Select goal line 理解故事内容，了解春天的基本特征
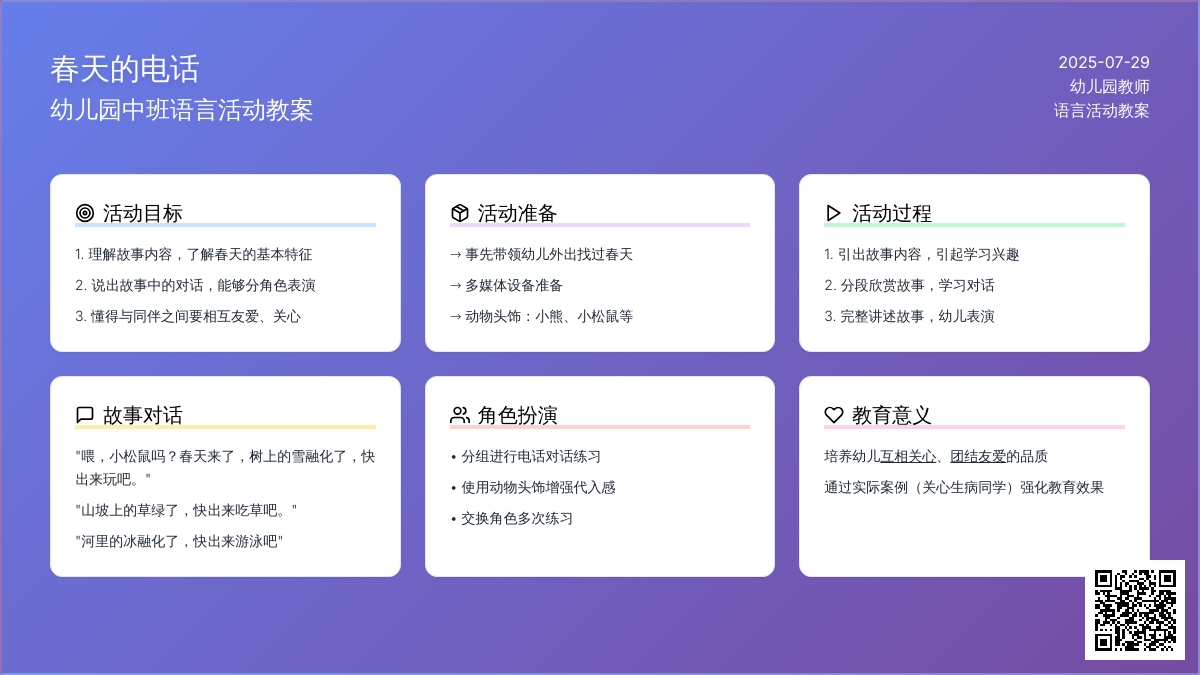Viewport: 1200px width, 675px height. pos(194,254)
